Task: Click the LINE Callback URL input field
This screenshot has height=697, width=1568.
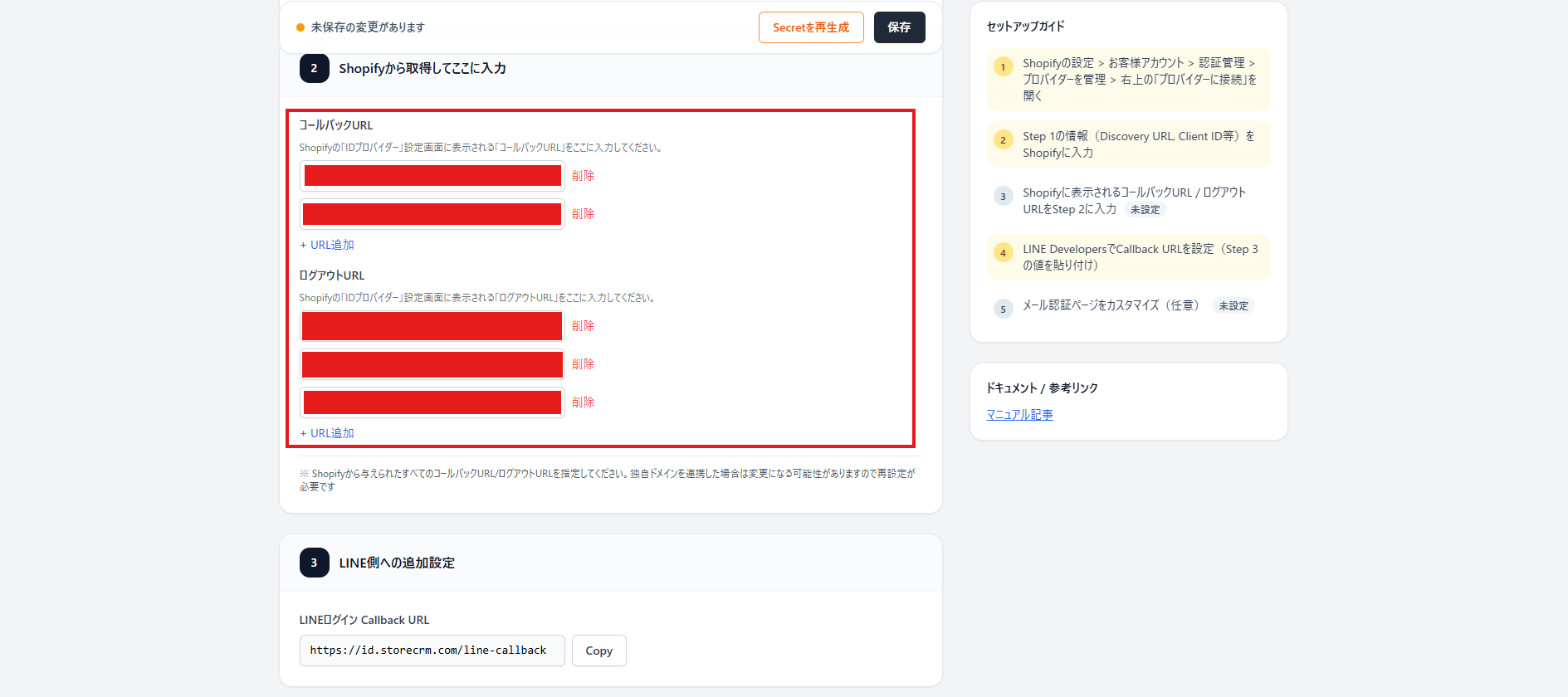Action: click(x=432, y=651)
